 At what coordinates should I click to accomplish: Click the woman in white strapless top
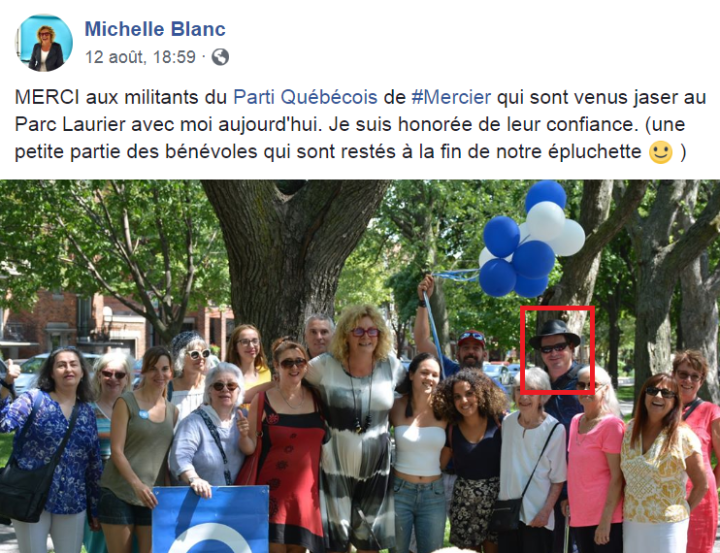[418, 452]
